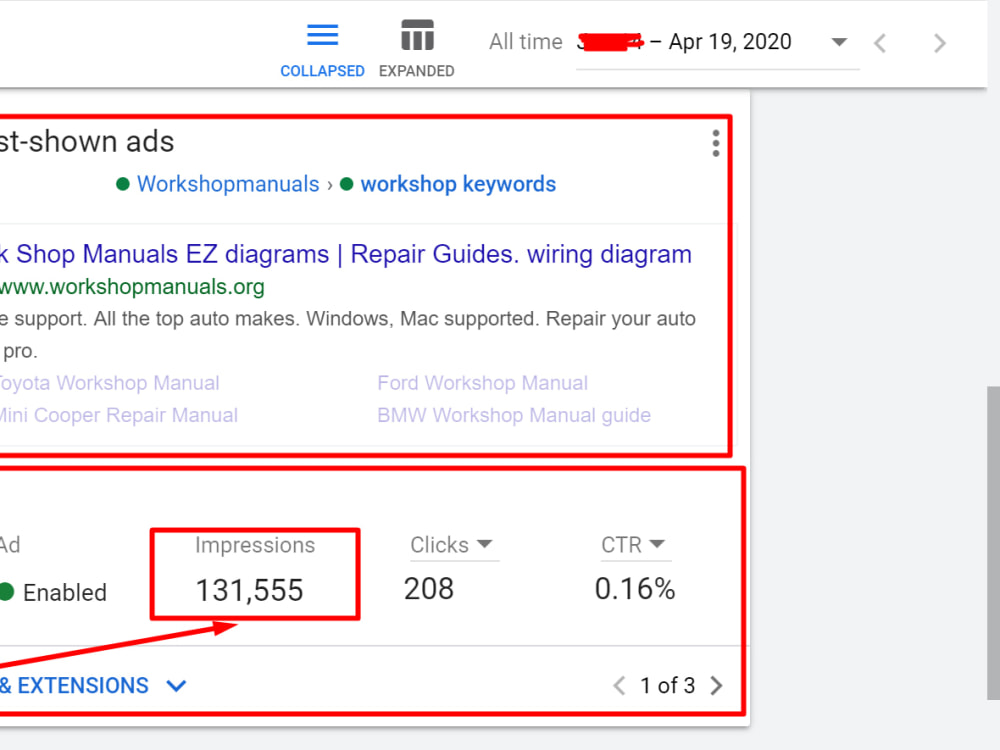Screen dimensions: 1000x750
Task: Click the vertical page scrollbar
Action: coord(993,543)
